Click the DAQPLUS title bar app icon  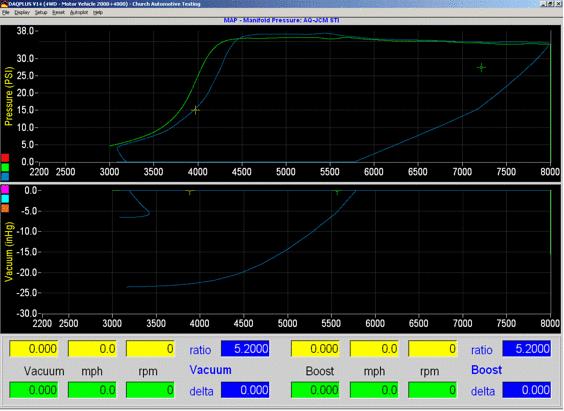point(4,4)
